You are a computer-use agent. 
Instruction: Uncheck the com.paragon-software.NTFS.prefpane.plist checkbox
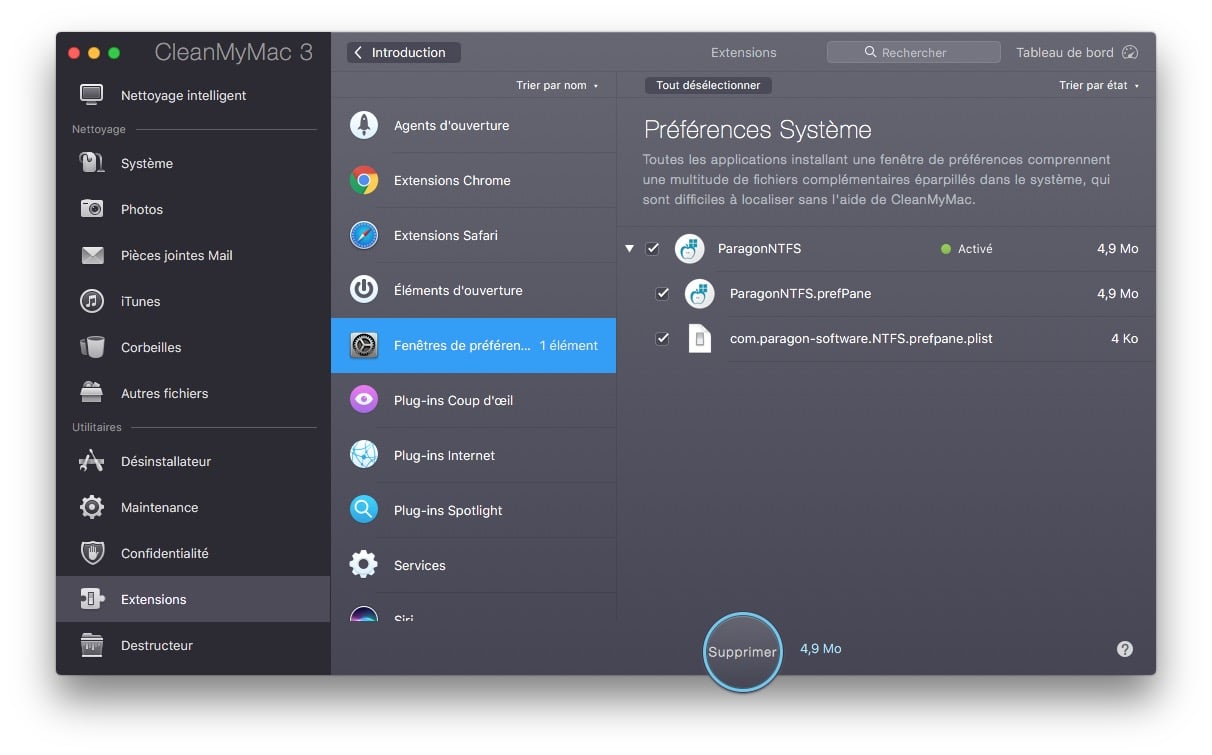[662, 339]
